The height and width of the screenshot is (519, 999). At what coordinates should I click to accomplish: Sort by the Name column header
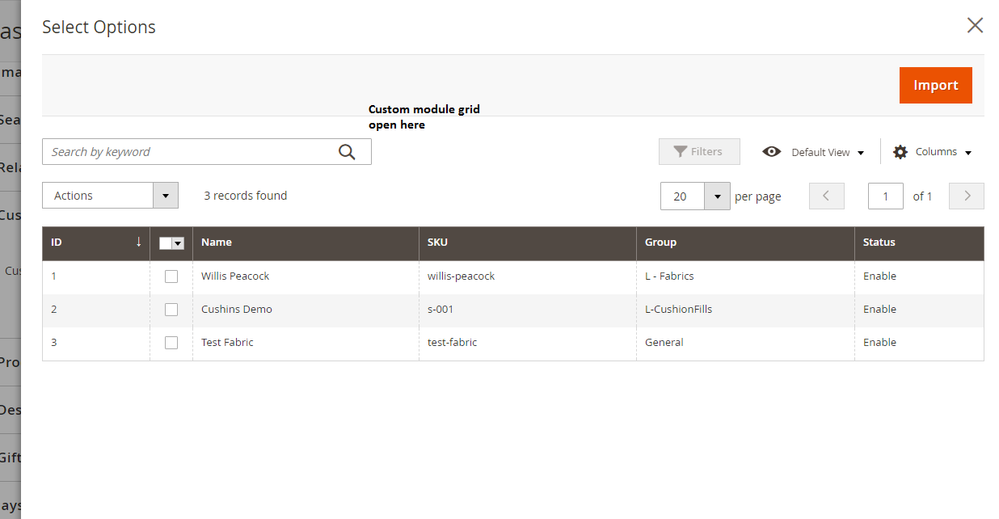point(217,242)
